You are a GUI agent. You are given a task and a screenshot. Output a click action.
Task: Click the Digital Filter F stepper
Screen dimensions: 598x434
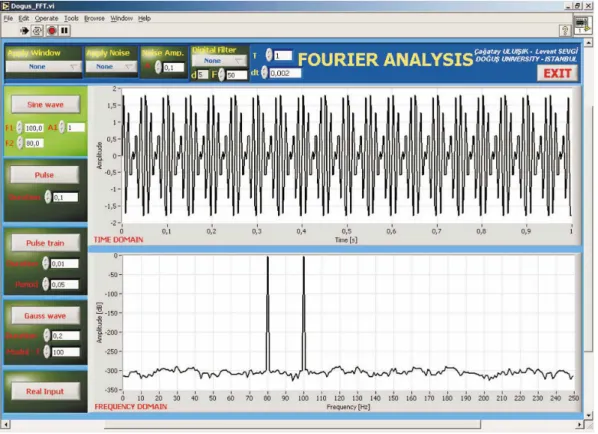pos(222,75)
